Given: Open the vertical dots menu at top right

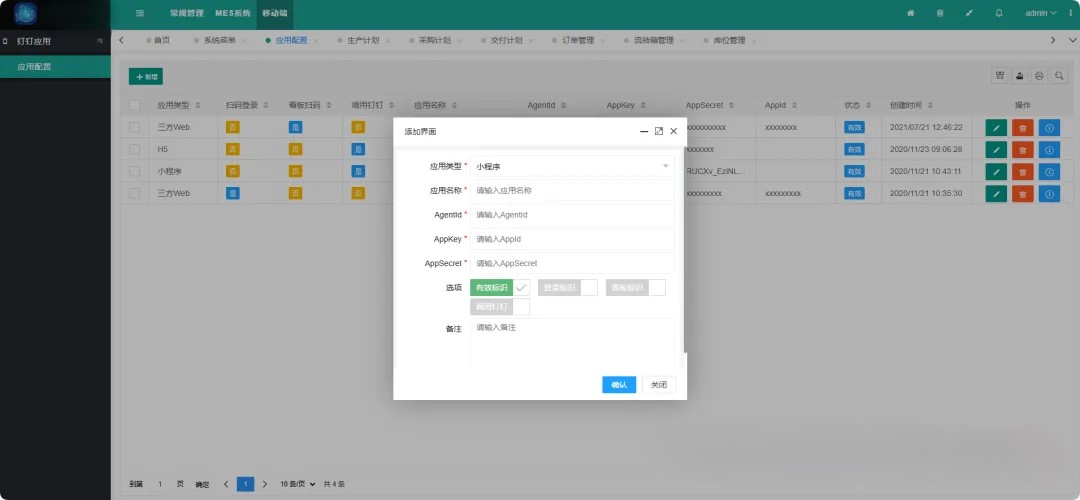Looking at the screenshot, I should click(1070, 13).
